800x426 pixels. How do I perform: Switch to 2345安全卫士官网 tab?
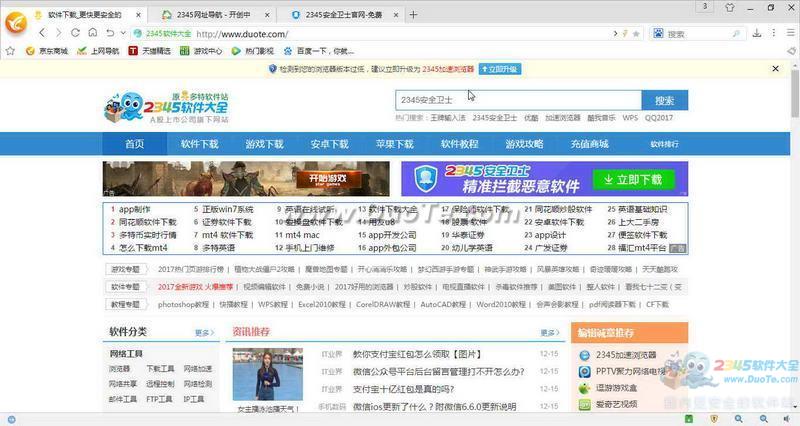point(343,15)
